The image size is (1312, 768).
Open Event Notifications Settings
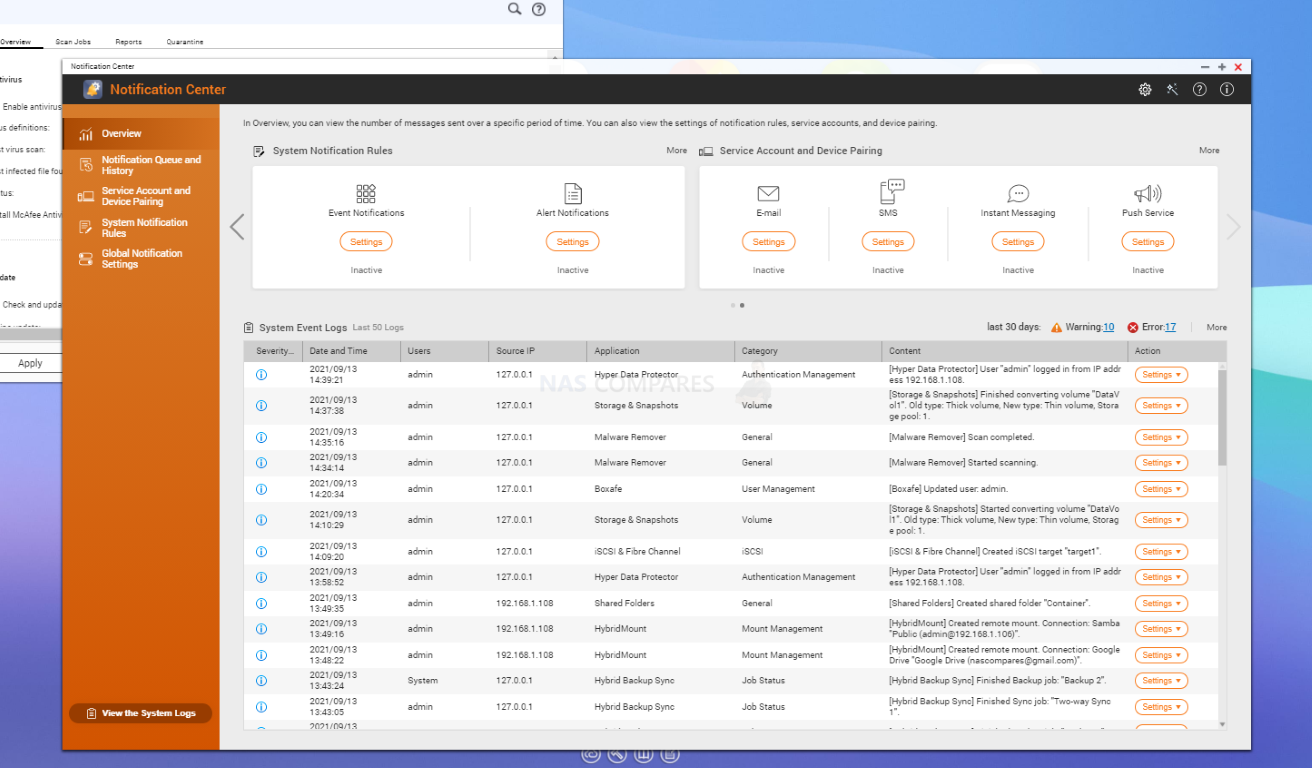pos(366,242)
